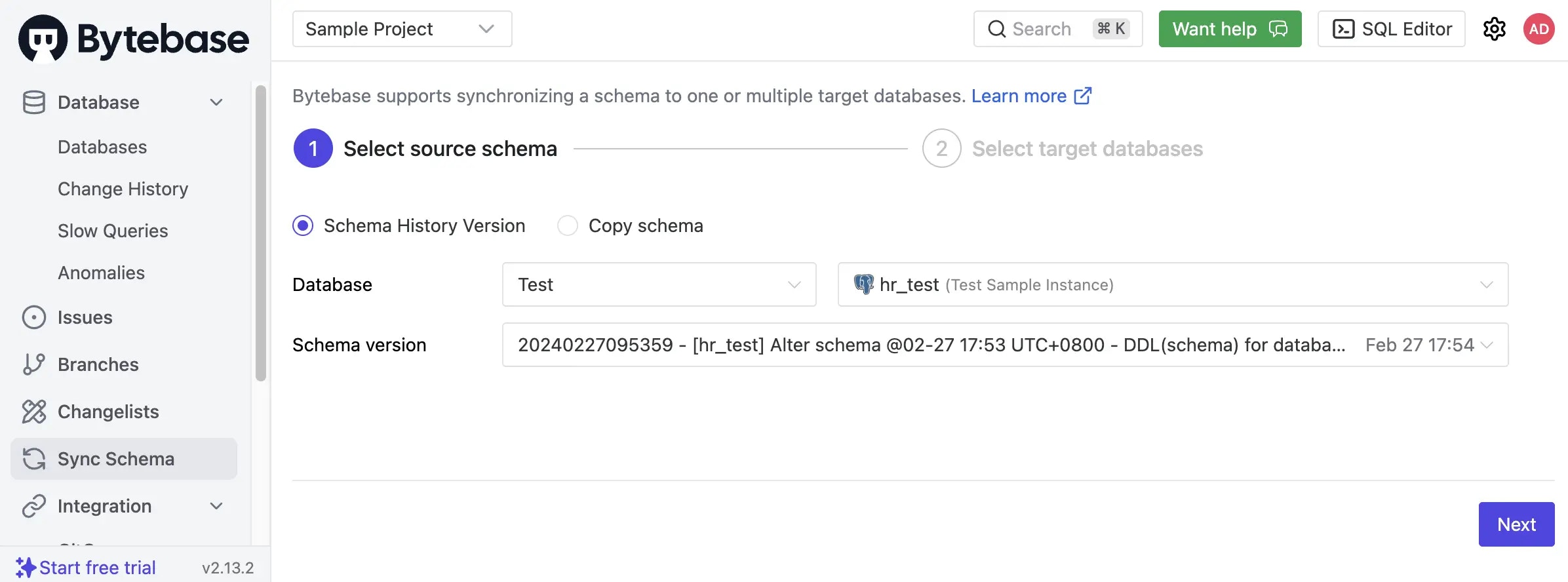Click the Branches icon in sidebar

point(34,364)
